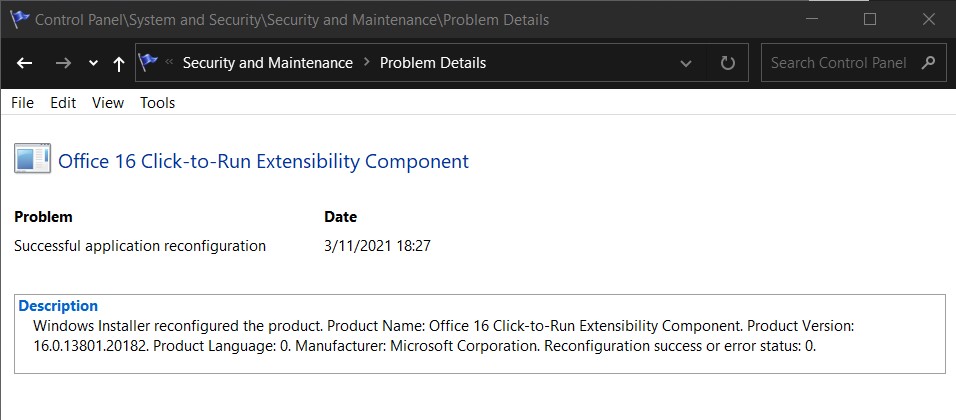
Task: Click the Description text box
Action: click(480, 334)
